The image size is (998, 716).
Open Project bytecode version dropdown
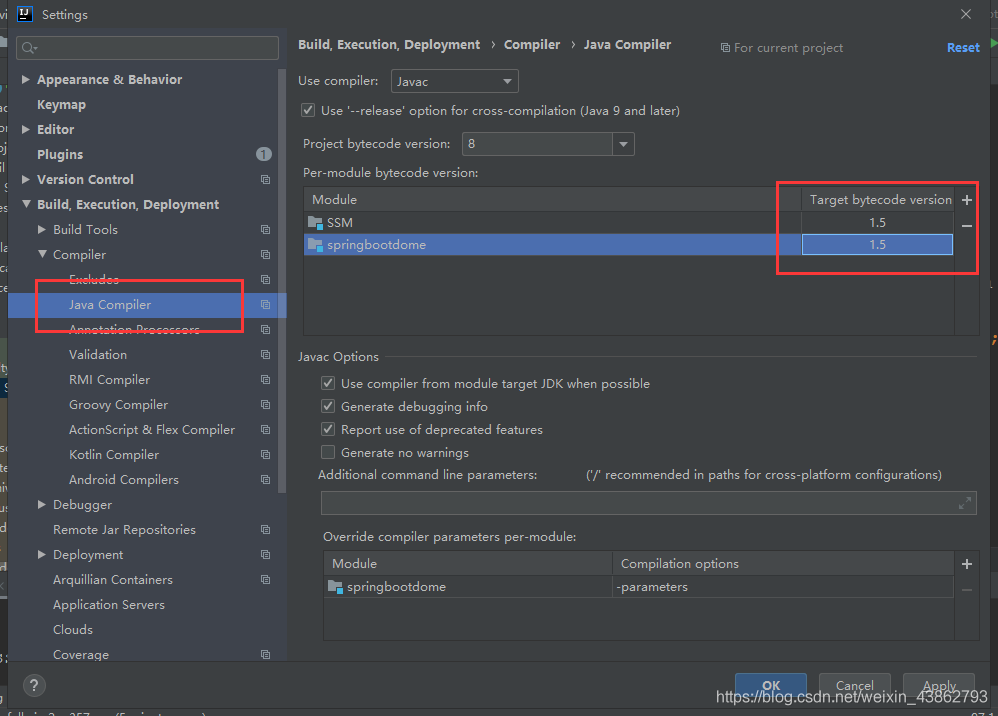pyautogui.click(x=624, y=144)
